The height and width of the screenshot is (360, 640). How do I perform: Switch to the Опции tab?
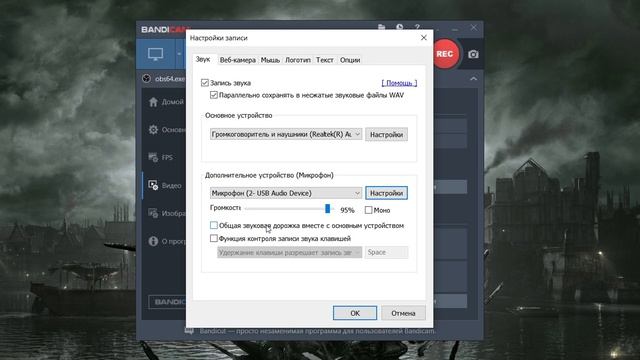tap(350, 60)
